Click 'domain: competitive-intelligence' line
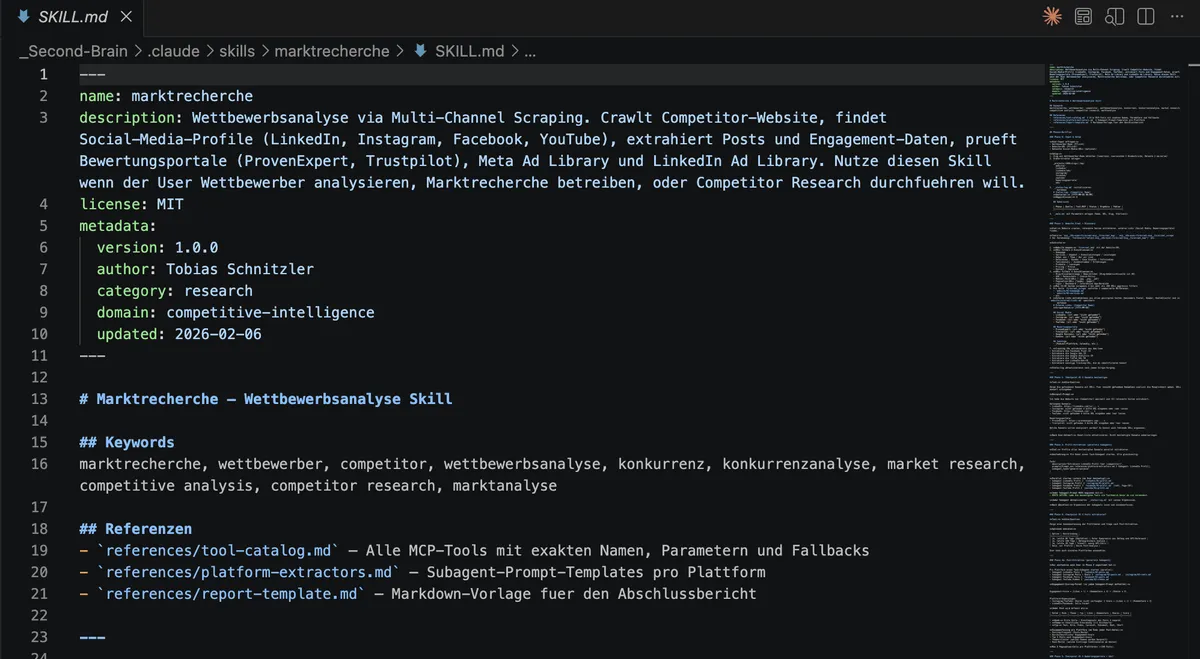The image size is (1200, 659). 235,312
